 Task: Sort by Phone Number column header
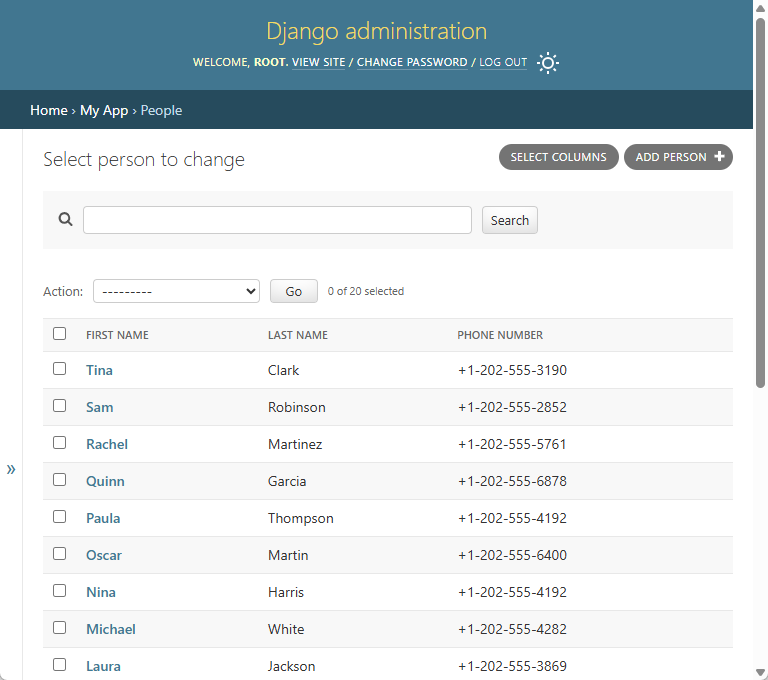pos(500,335)
